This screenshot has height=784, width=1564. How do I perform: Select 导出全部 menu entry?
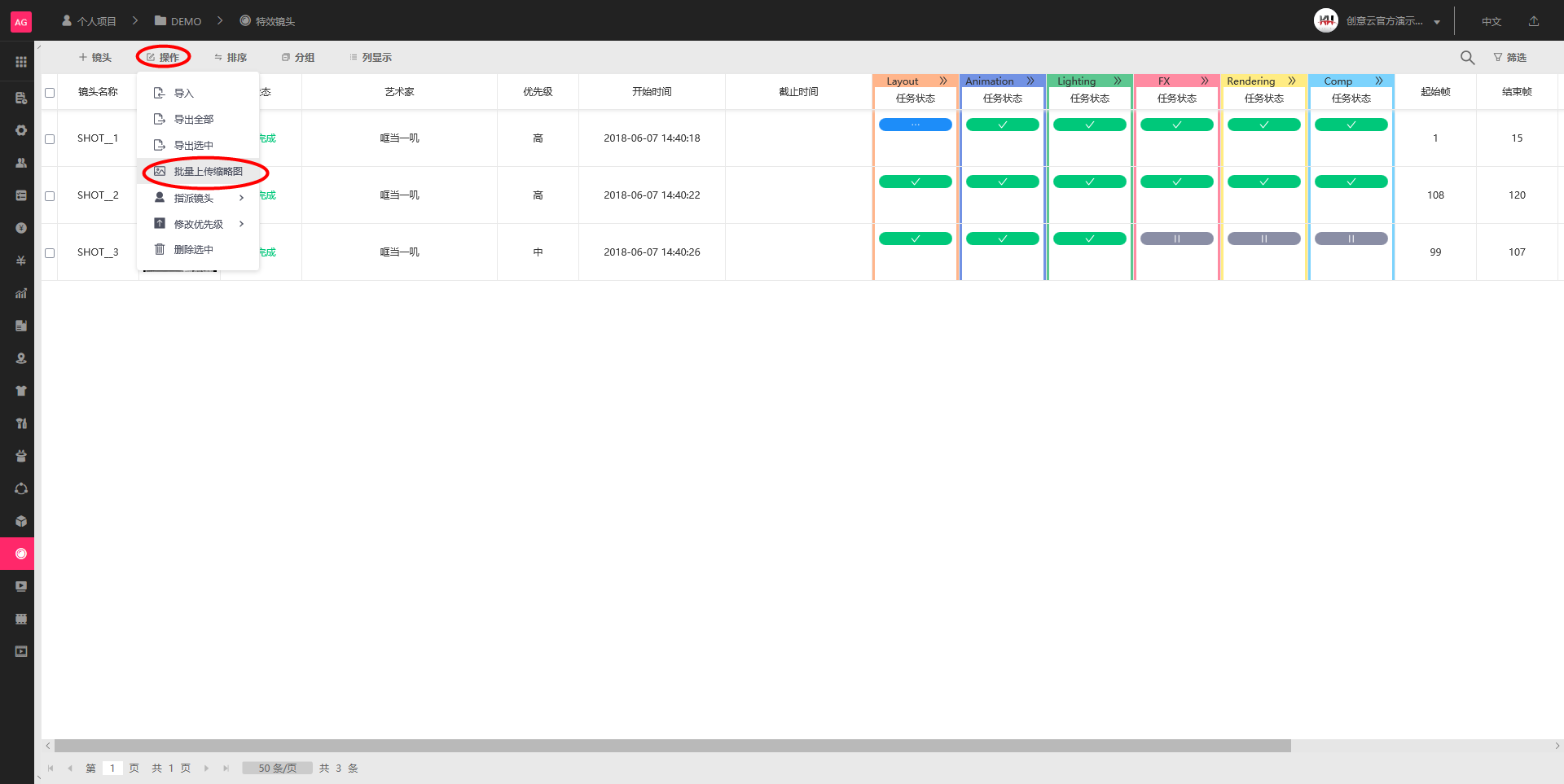tap(193, 120)
